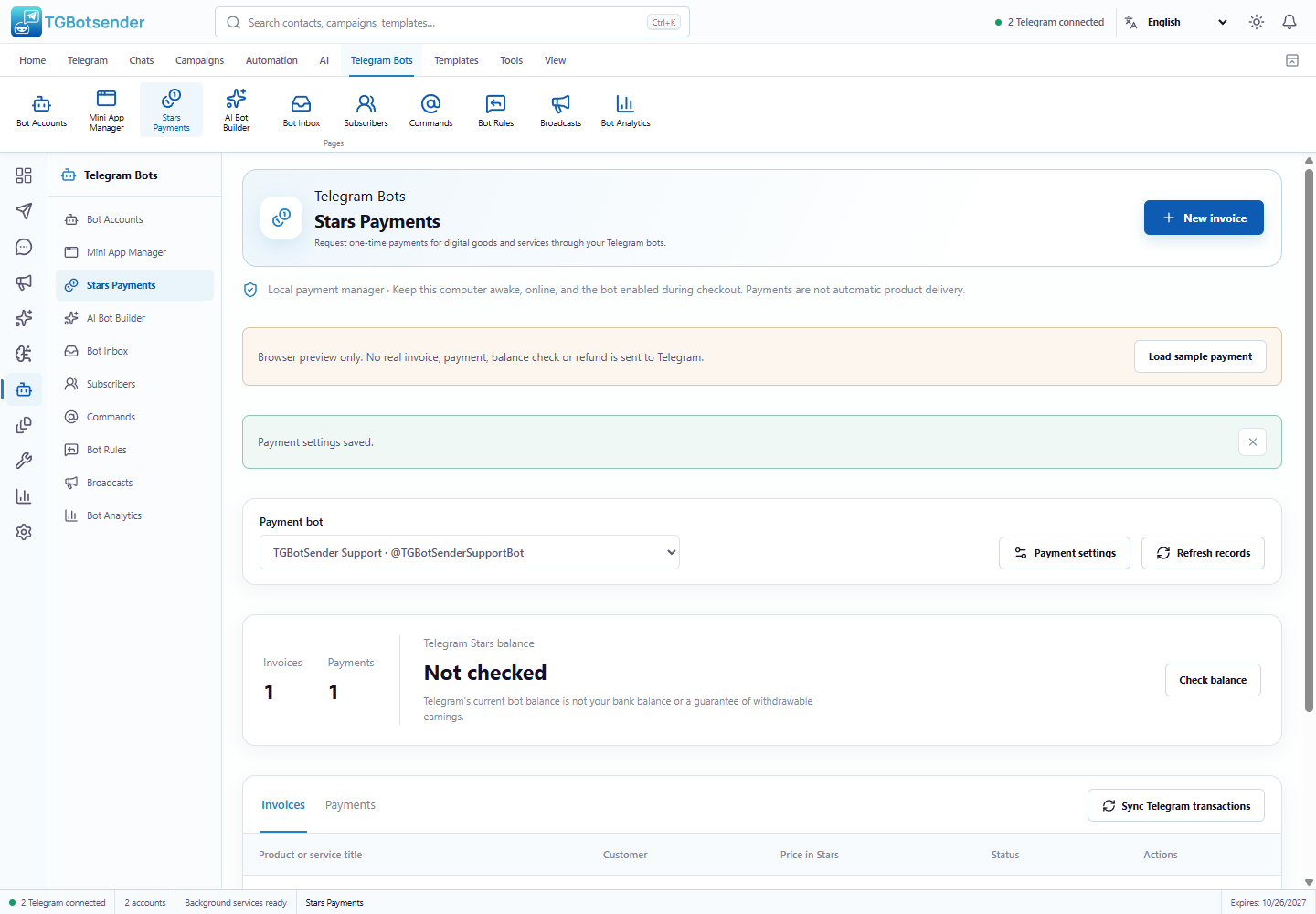Switch to the Payments tab

(350, 805)
